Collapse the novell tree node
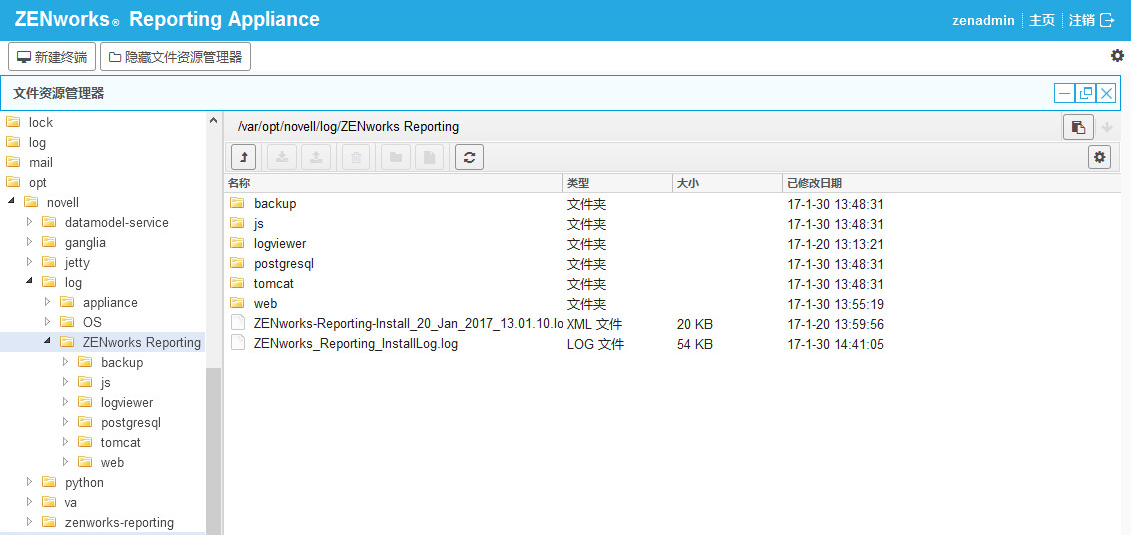 point(12,202)
